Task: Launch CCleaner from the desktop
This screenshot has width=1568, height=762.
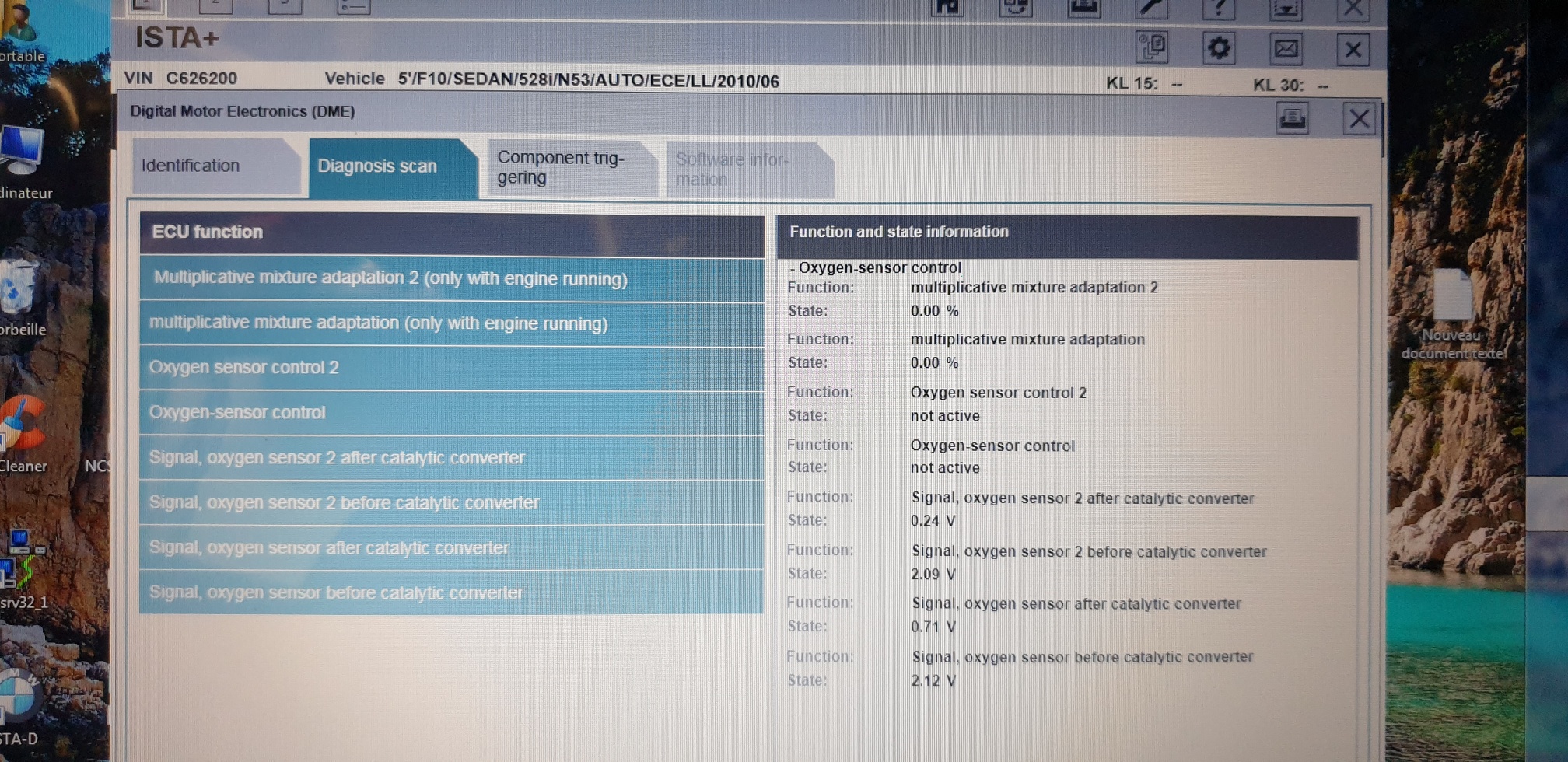Action: click(x=23, y=435)
